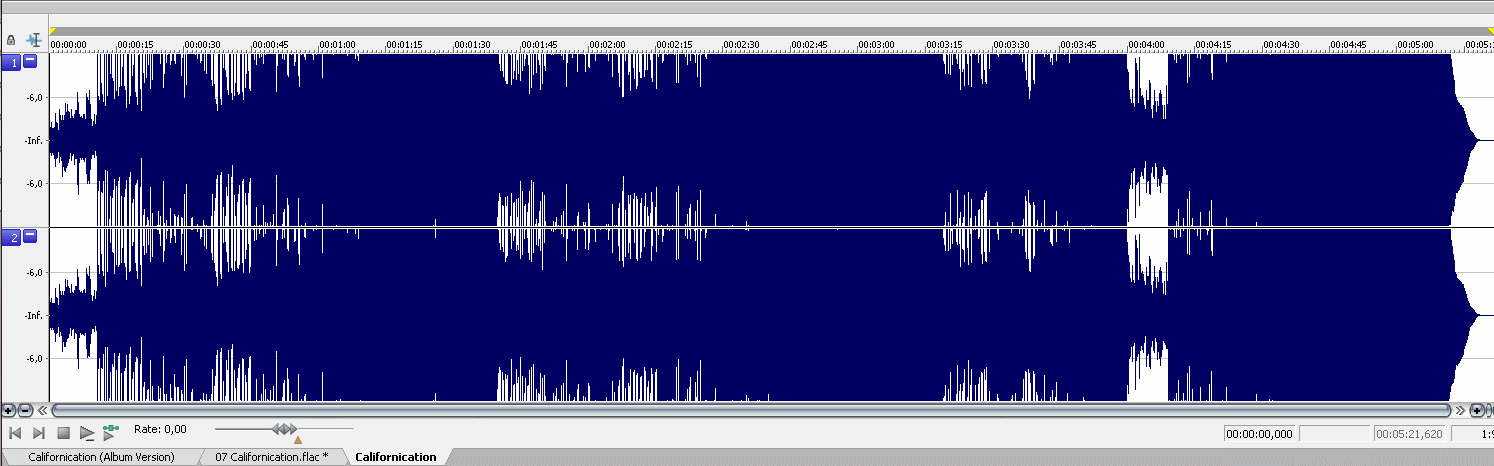Select channel 2 number button

[x=13, y=237]
